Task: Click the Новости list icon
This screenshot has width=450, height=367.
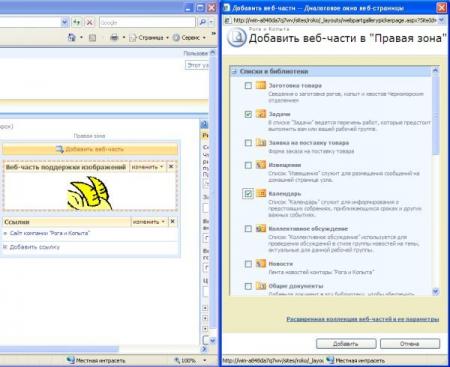Action: (x=261, y=264)
